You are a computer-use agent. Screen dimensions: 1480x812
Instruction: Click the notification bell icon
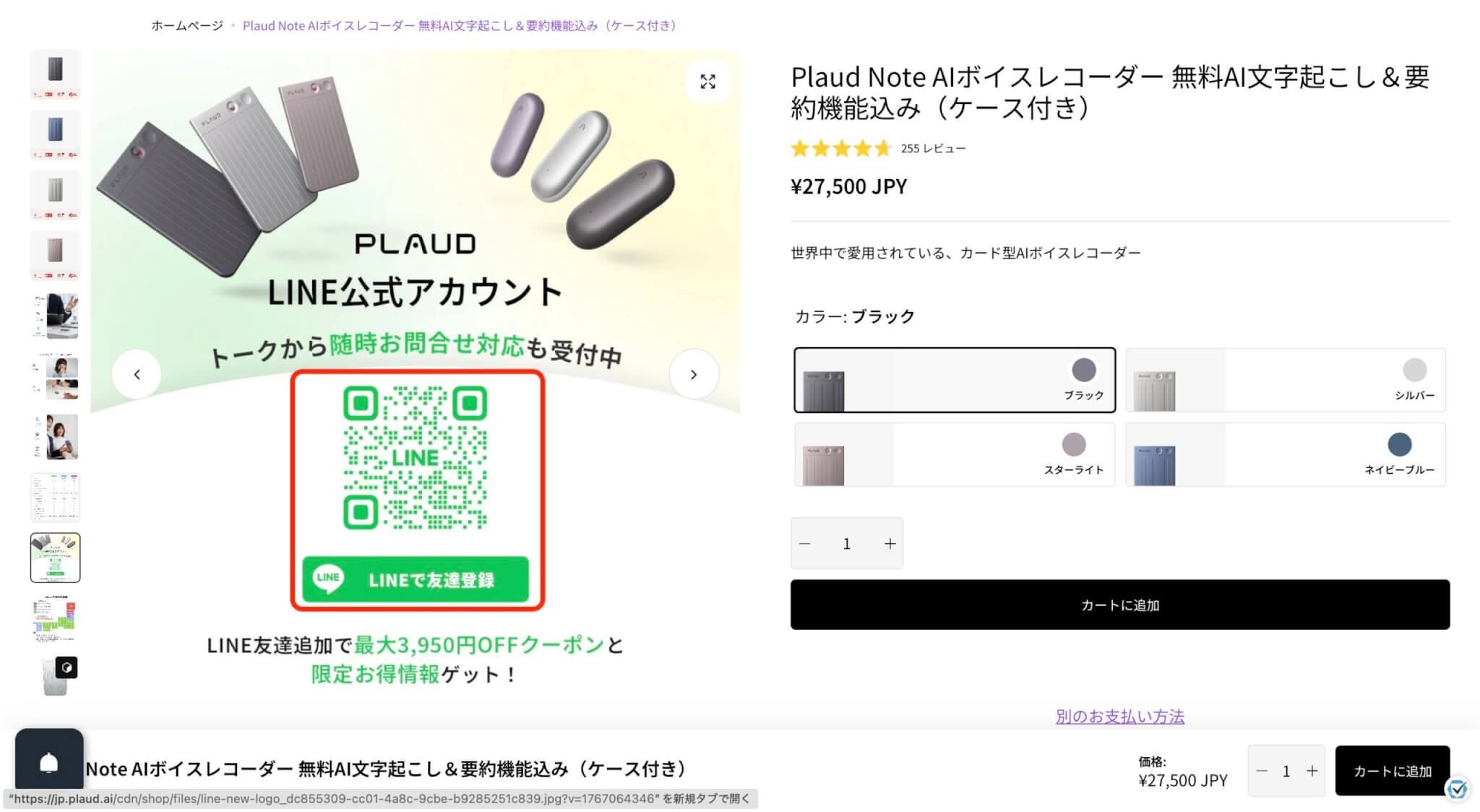coord(49,763)
